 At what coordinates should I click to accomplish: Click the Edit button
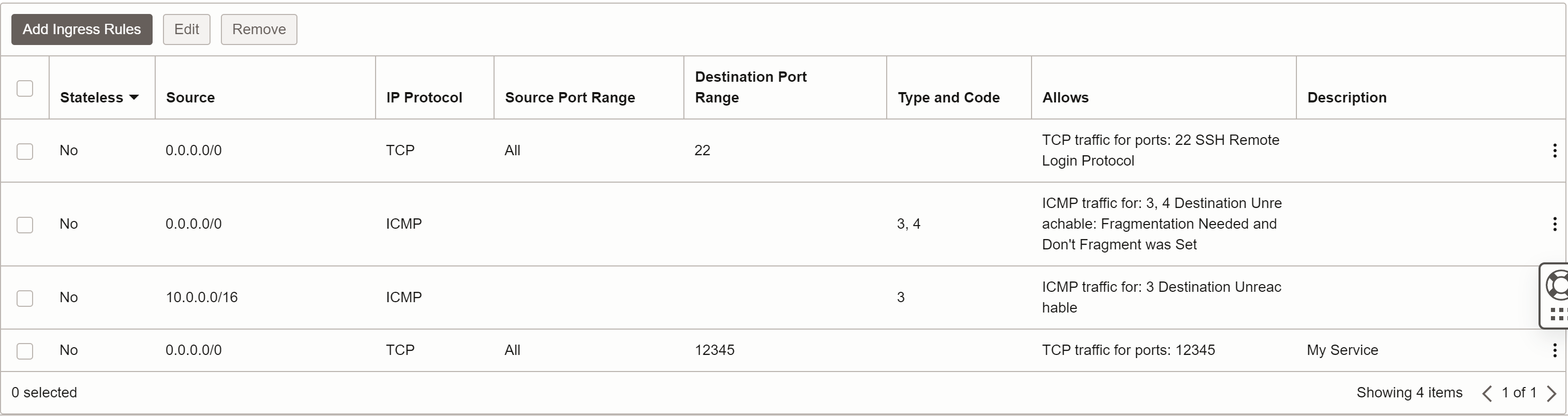point(186,29)
